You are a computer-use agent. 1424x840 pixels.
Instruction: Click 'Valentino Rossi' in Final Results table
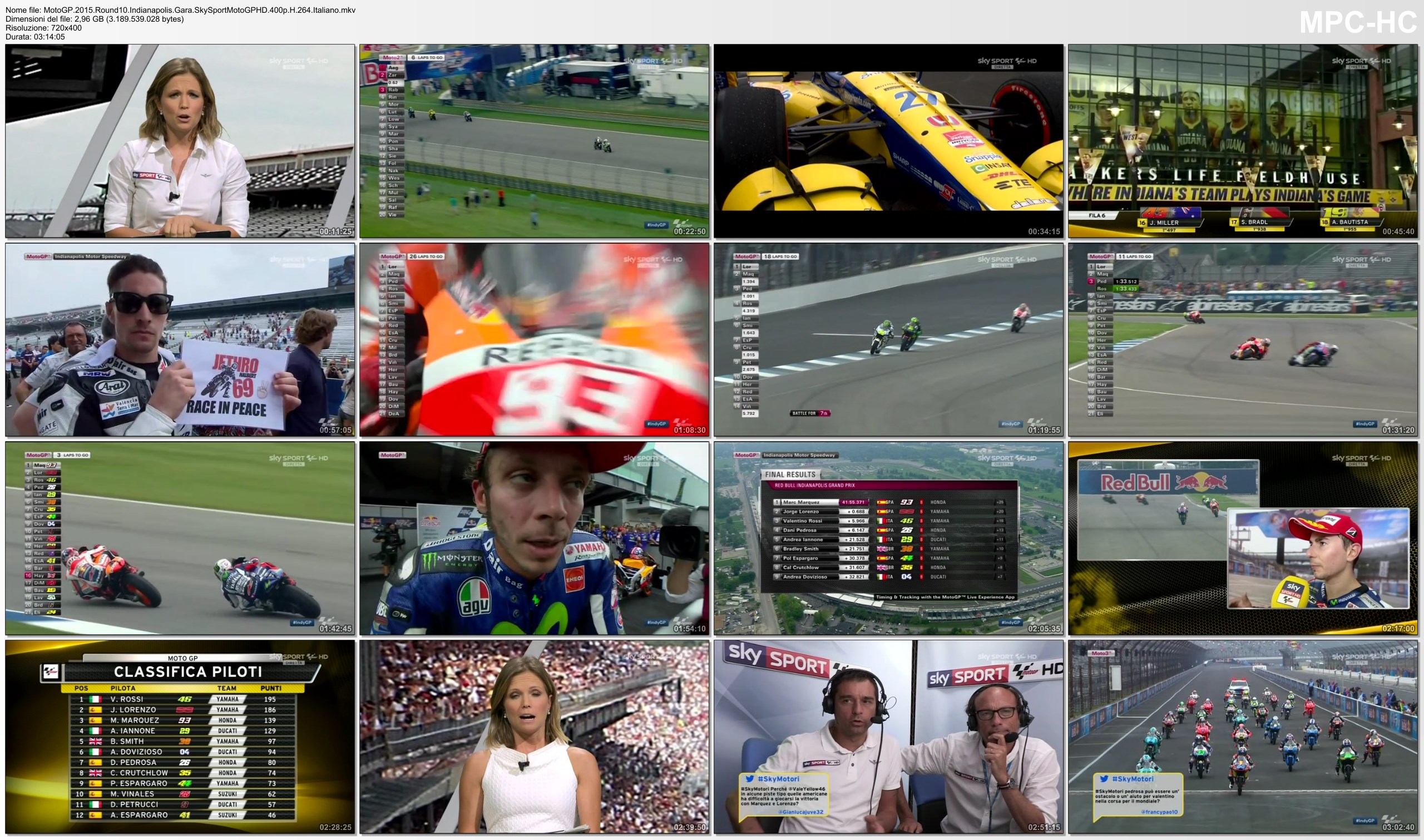pos(803,521)
